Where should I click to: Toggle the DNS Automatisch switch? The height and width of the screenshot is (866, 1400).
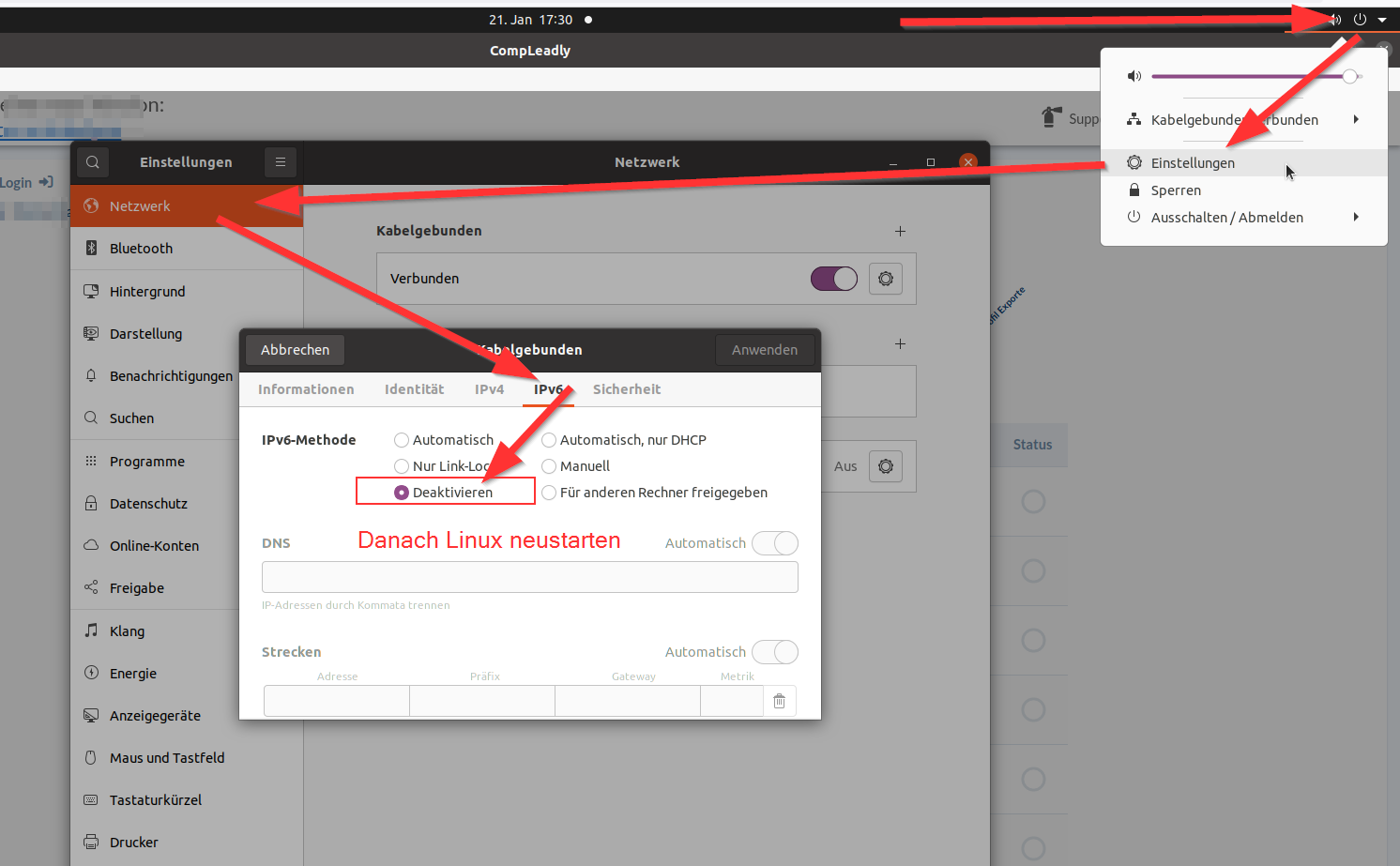774,543
